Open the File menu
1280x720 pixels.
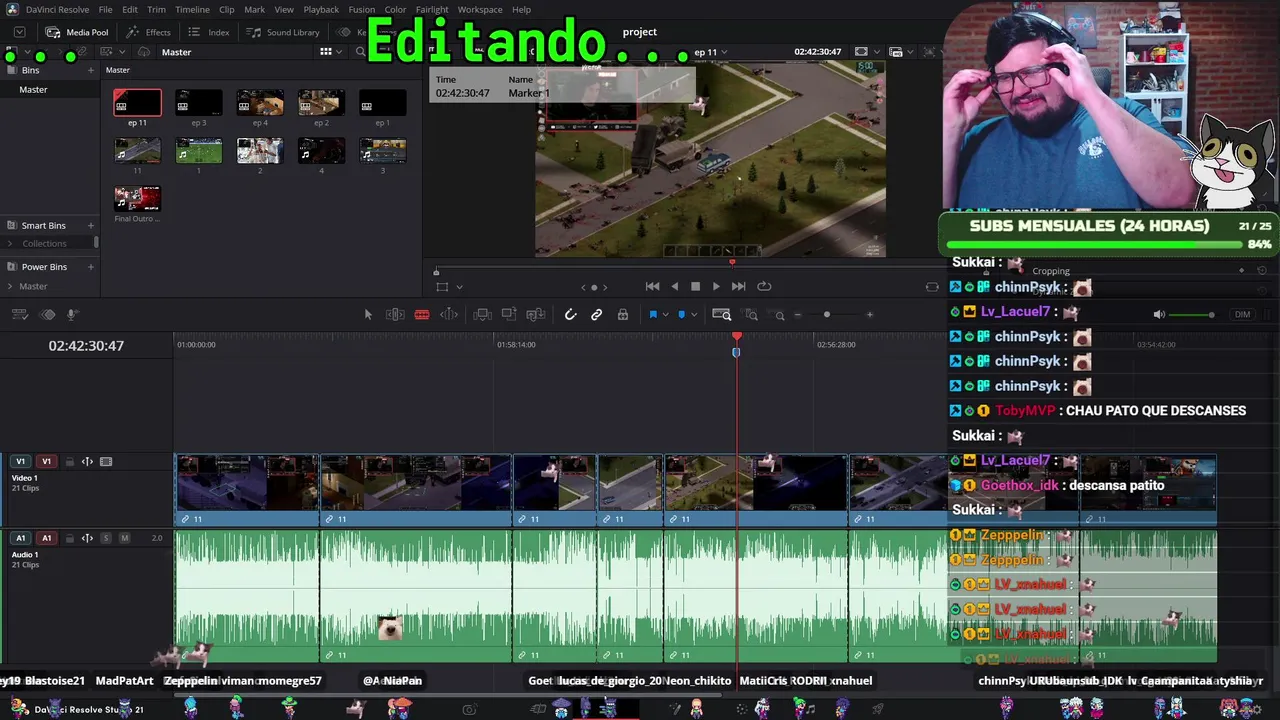pyautogui.click(x=105, y=10)
